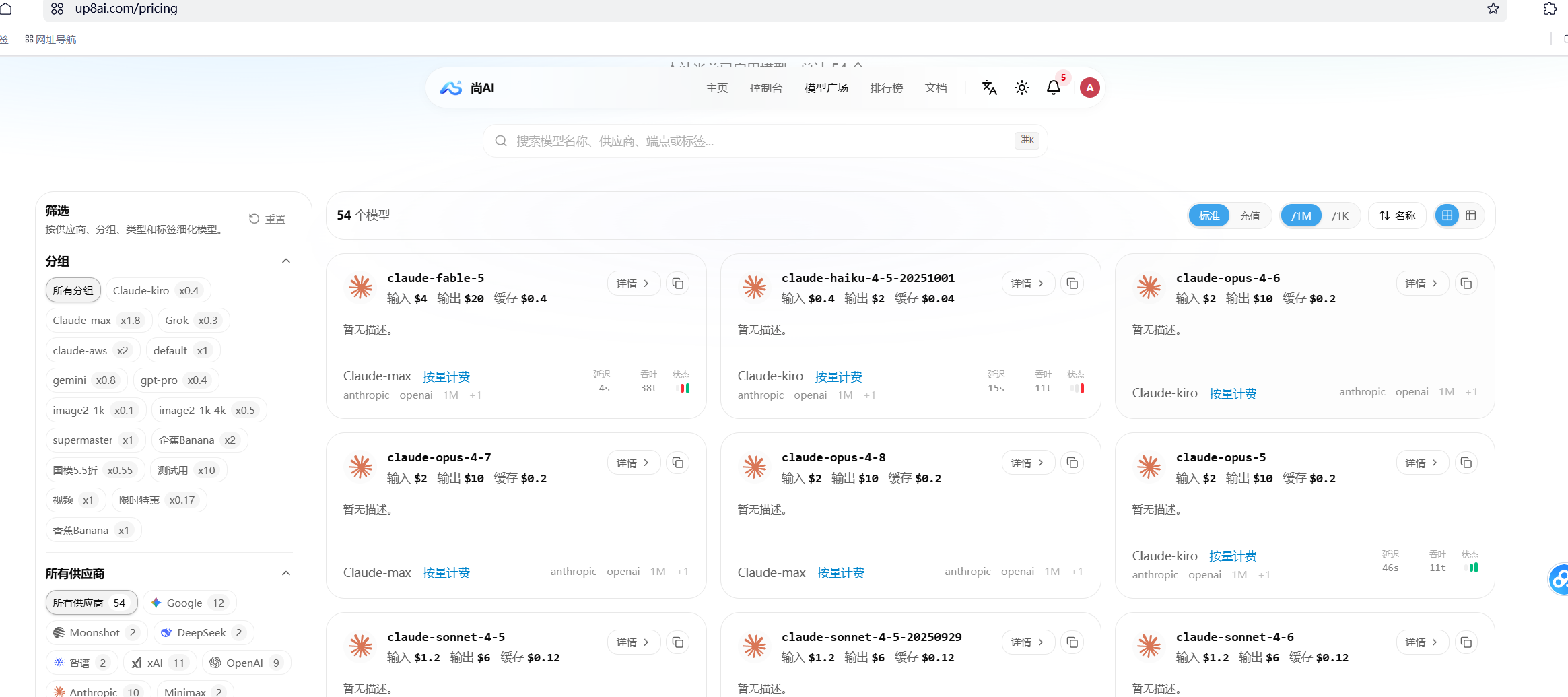The width and height of the screenshot is (1568, 697).
Task: Reset filters with the 重置 button
Action: (267, 219)
